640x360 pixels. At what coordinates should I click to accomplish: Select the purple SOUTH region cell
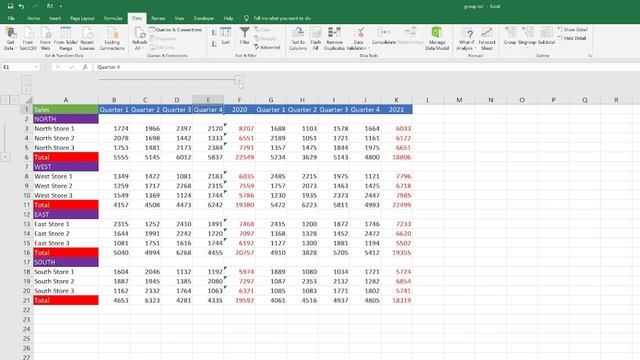pos(66,262)
